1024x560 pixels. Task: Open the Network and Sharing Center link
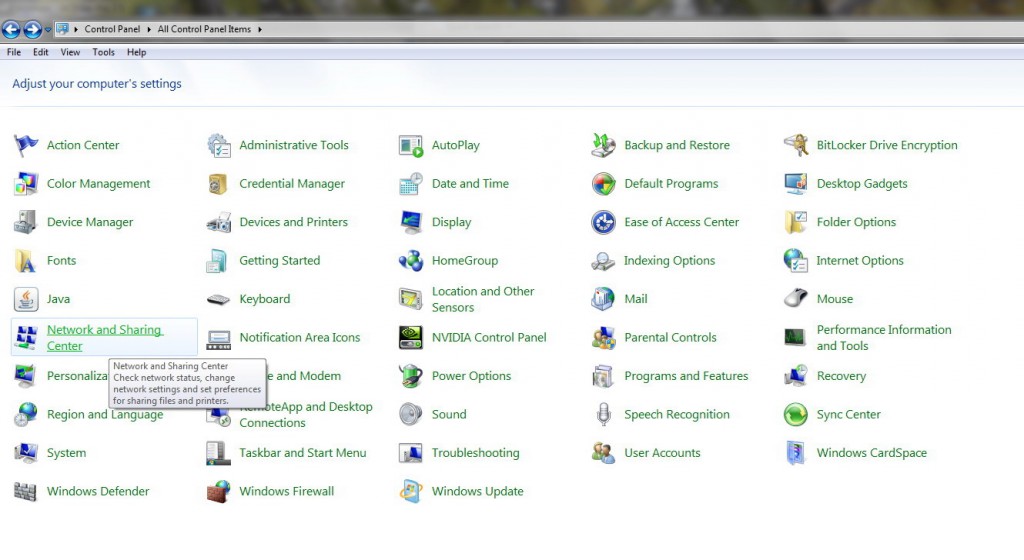tap(104, 337)
